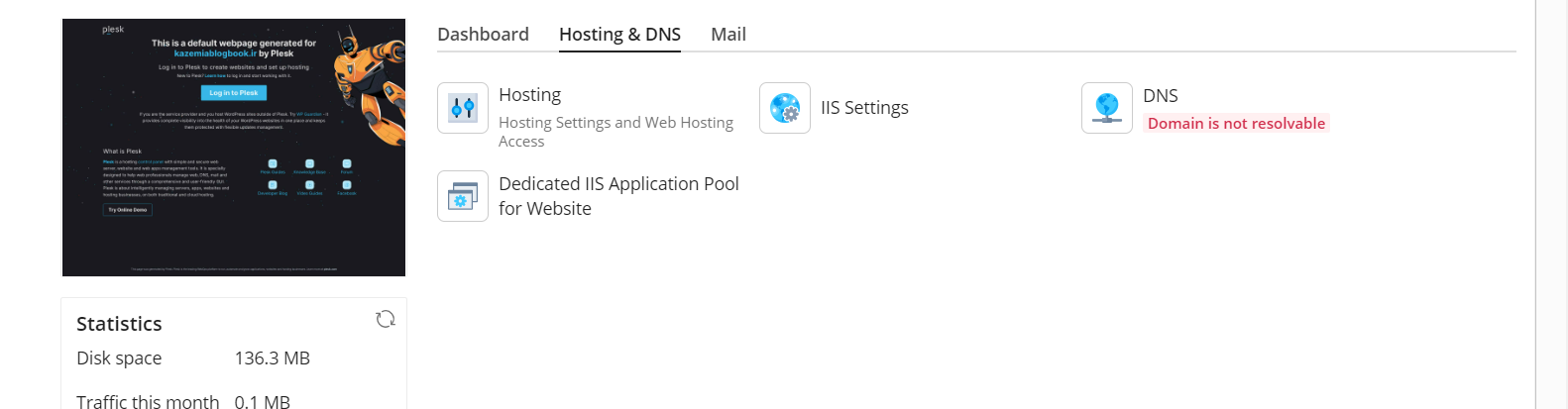1568x409 pixels.
Task: Click the Traffic this month statistic
Action: click(148, 401)
